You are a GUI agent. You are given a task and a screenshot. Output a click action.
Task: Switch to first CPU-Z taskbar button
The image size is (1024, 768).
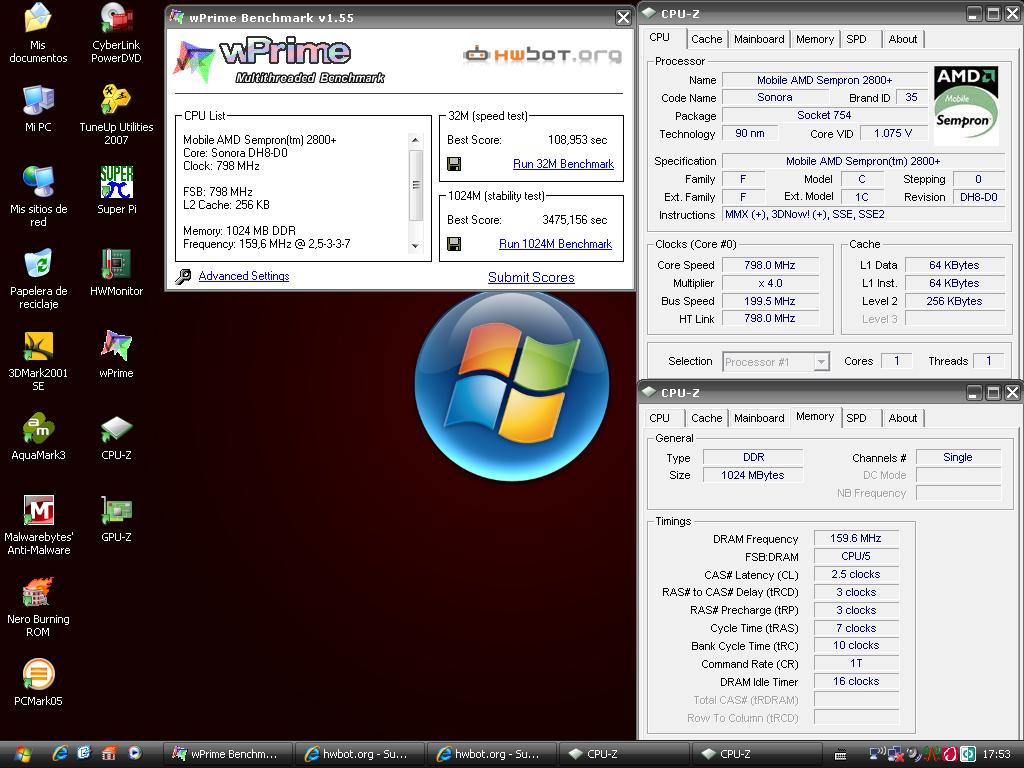[623, 754]
